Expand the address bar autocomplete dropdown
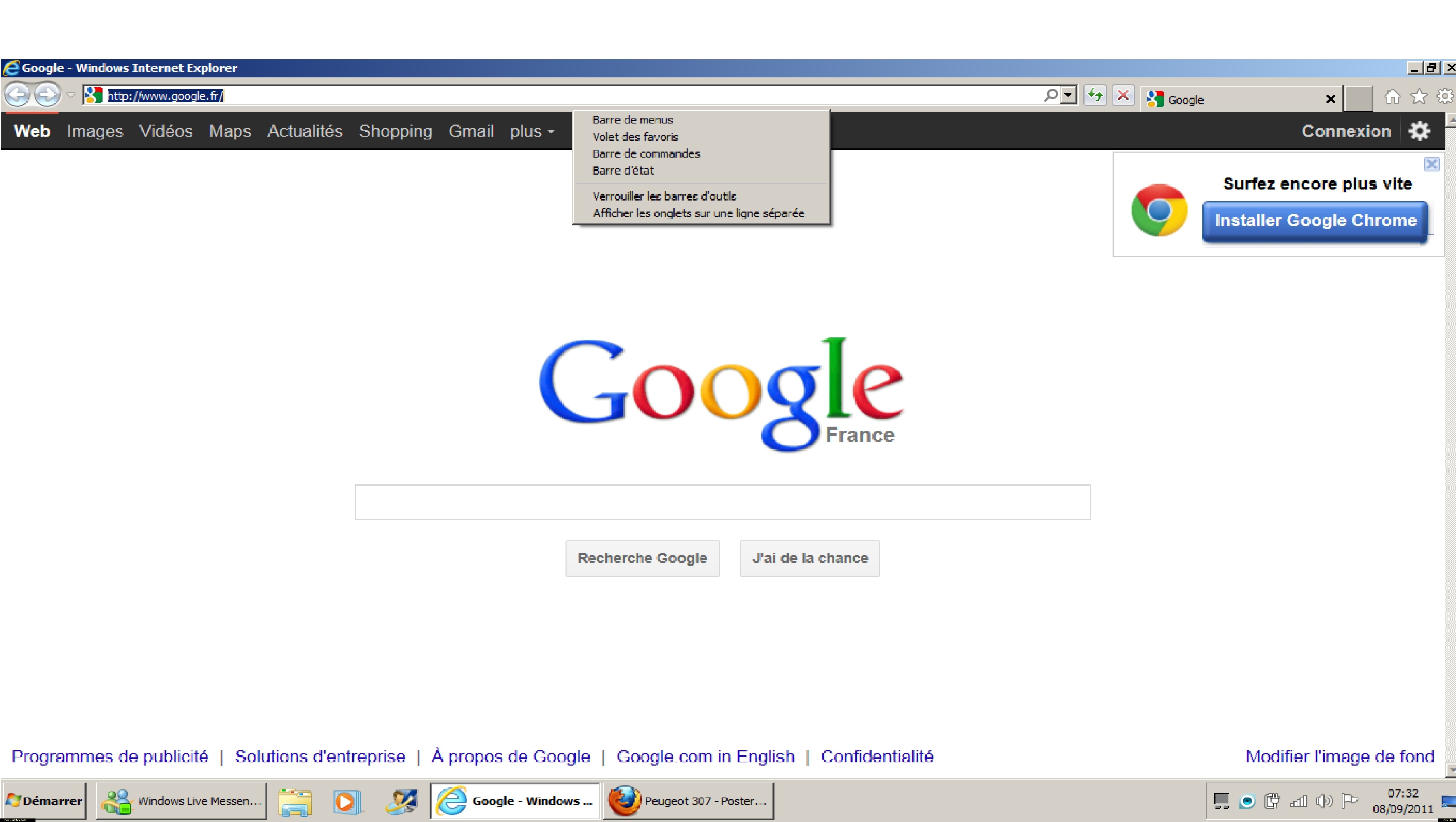Screen dimensions: 1456x822 tap(1068, 95)
